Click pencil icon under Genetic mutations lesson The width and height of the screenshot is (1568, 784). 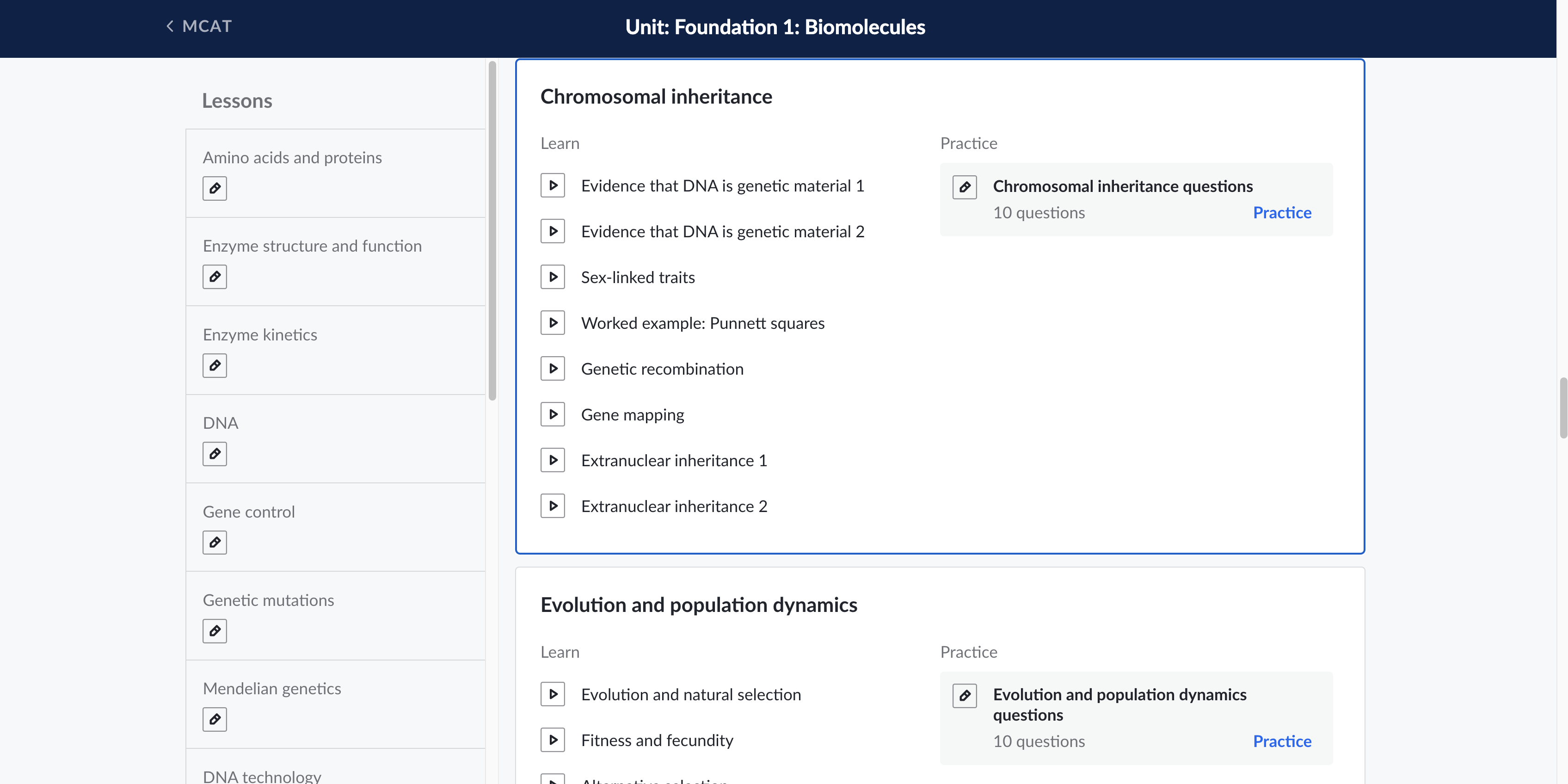point(214,631)
